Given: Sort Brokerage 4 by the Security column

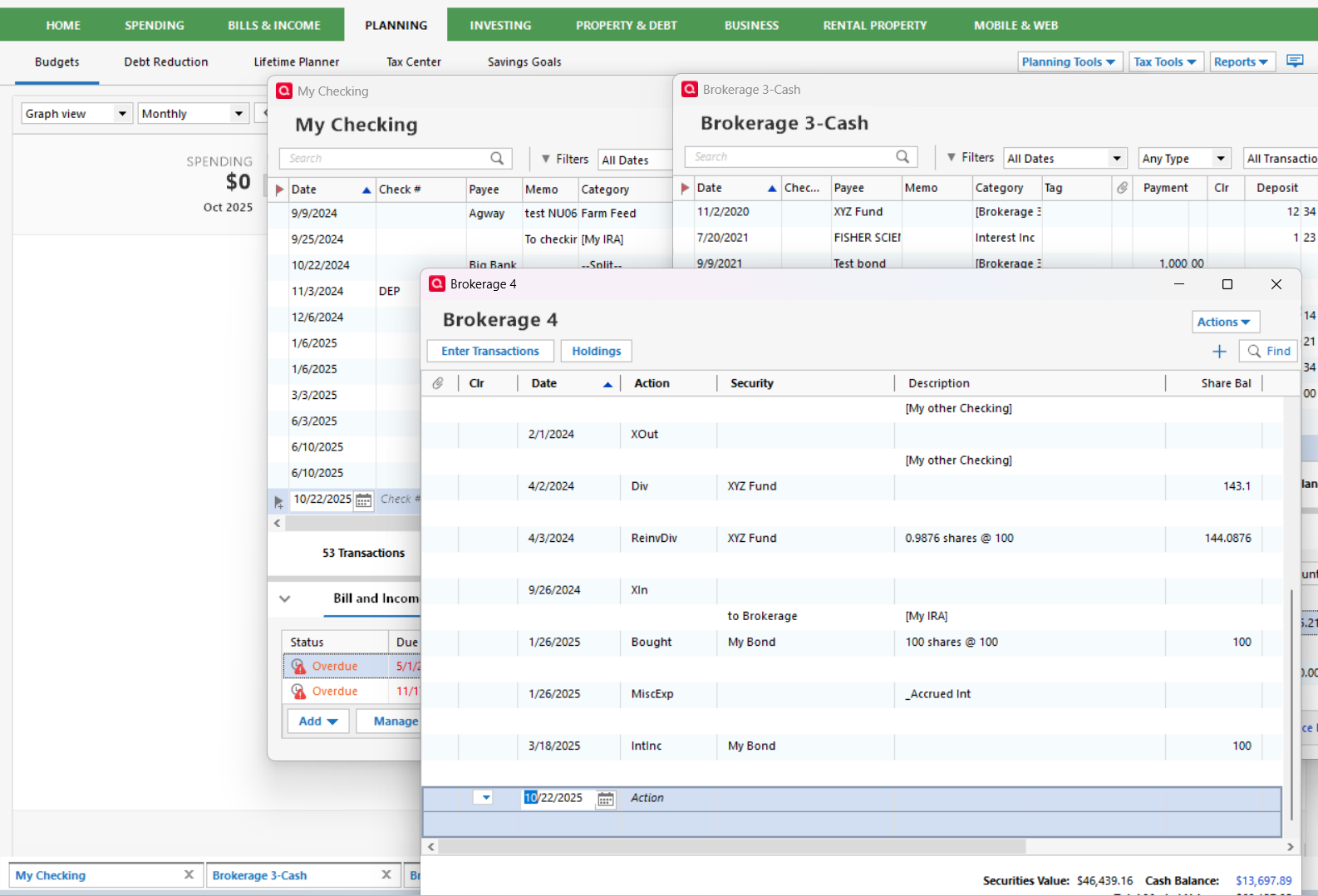Looking at the screenshot, I should (x=804, y=383).
